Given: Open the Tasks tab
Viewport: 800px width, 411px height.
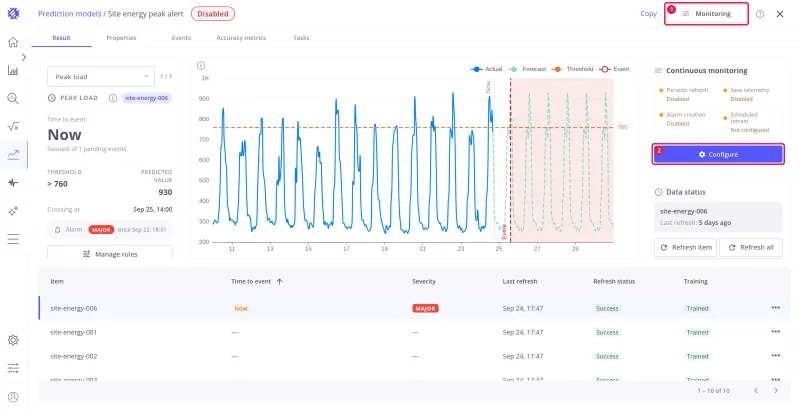Looking at the screenshot, I should (x=301, y=38).
